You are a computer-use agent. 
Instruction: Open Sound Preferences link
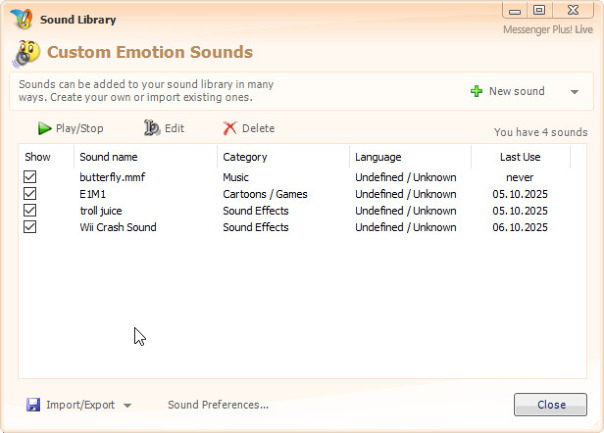[218, 405]
